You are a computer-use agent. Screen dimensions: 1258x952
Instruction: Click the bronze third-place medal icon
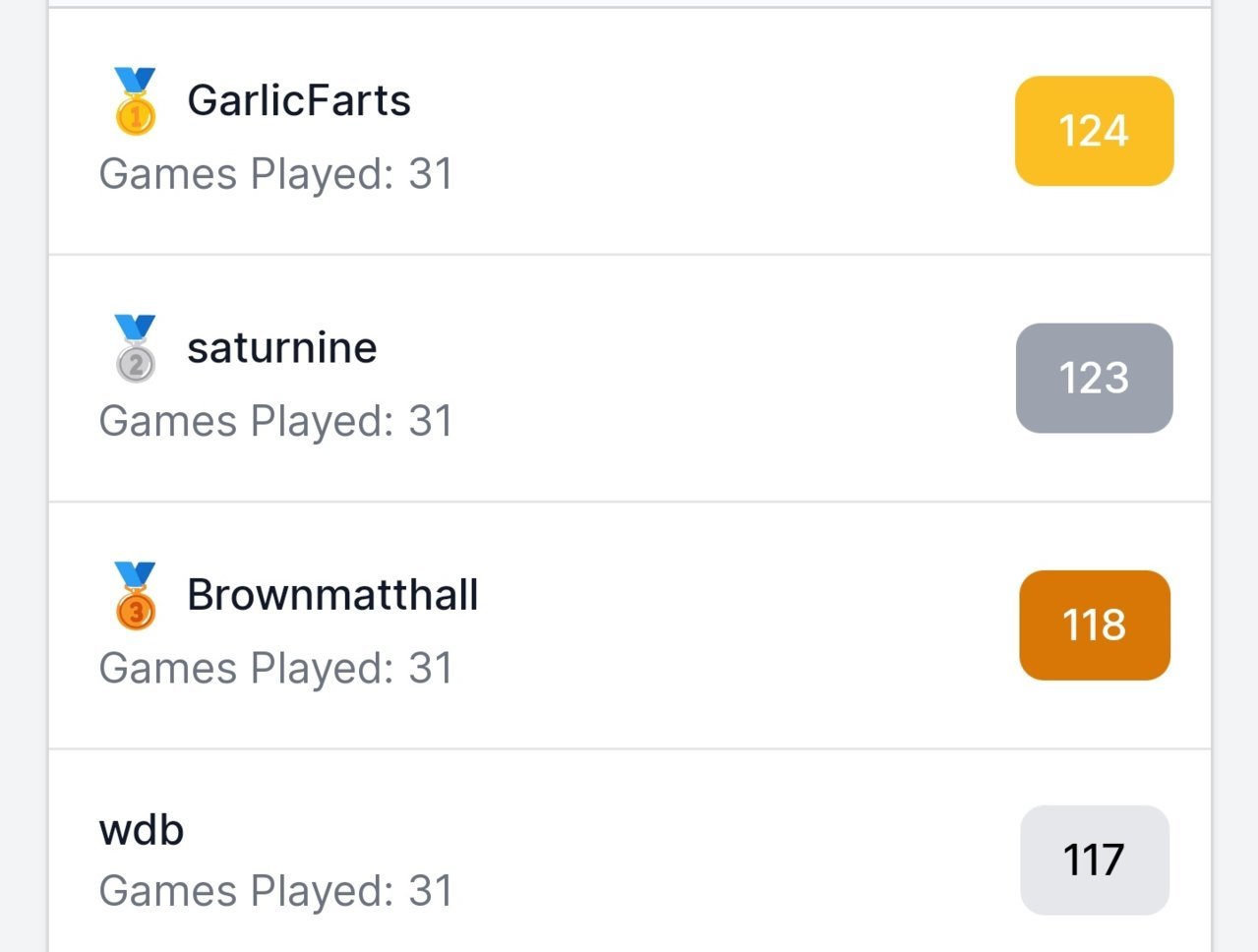pyautogui.click(x=135, y=595)
